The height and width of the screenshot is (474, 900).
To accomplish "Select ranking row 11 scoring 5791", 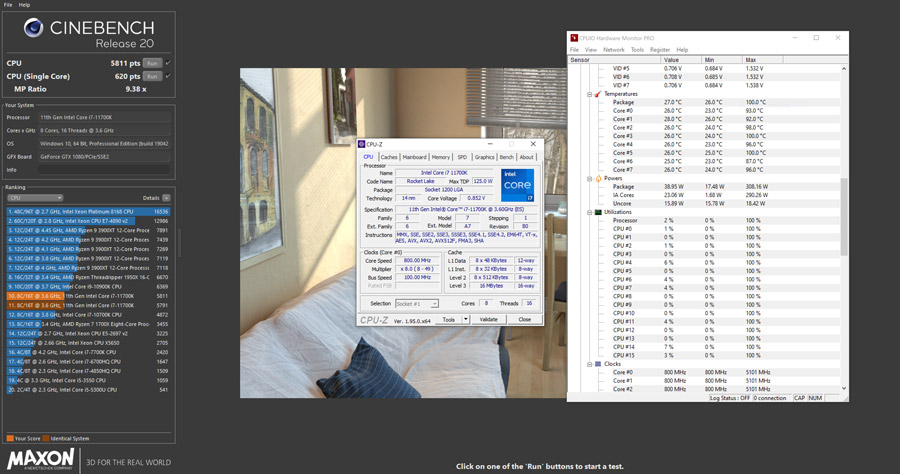I will point(88,305).
